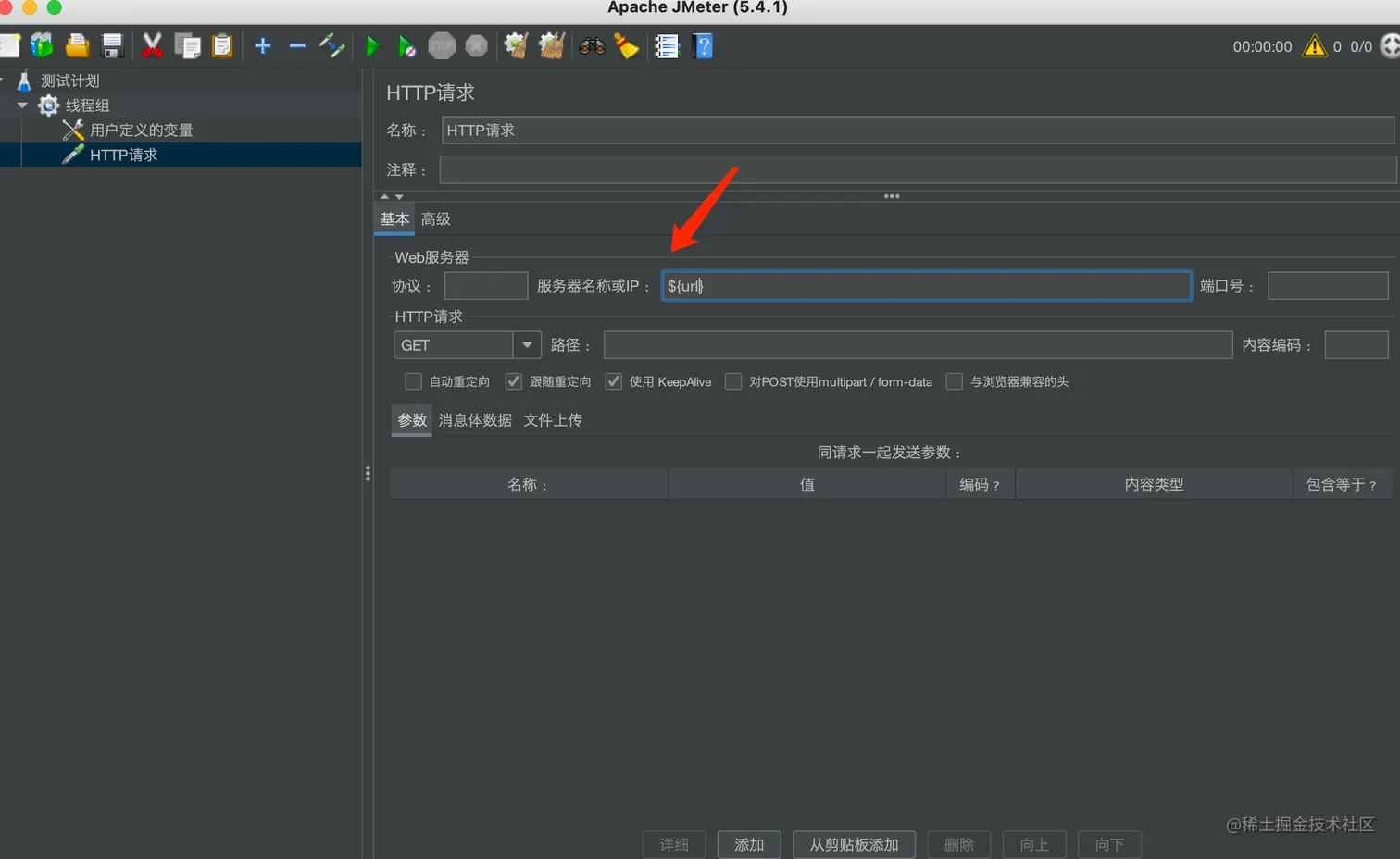This screenshot has width=1400, height=859.
Task: Open the GET method dropdown
Action: tap(527, 344)
